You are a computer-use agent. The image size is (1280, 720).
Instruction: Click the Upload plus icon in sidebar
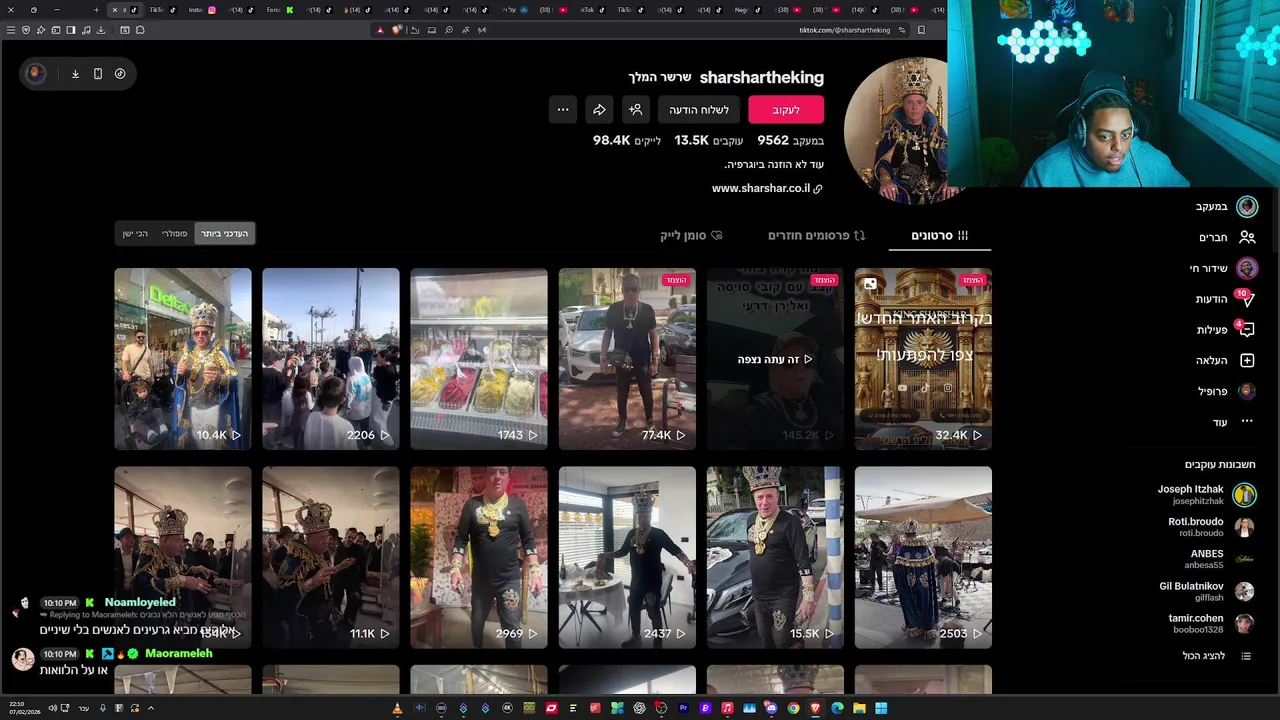[1247, 361]
